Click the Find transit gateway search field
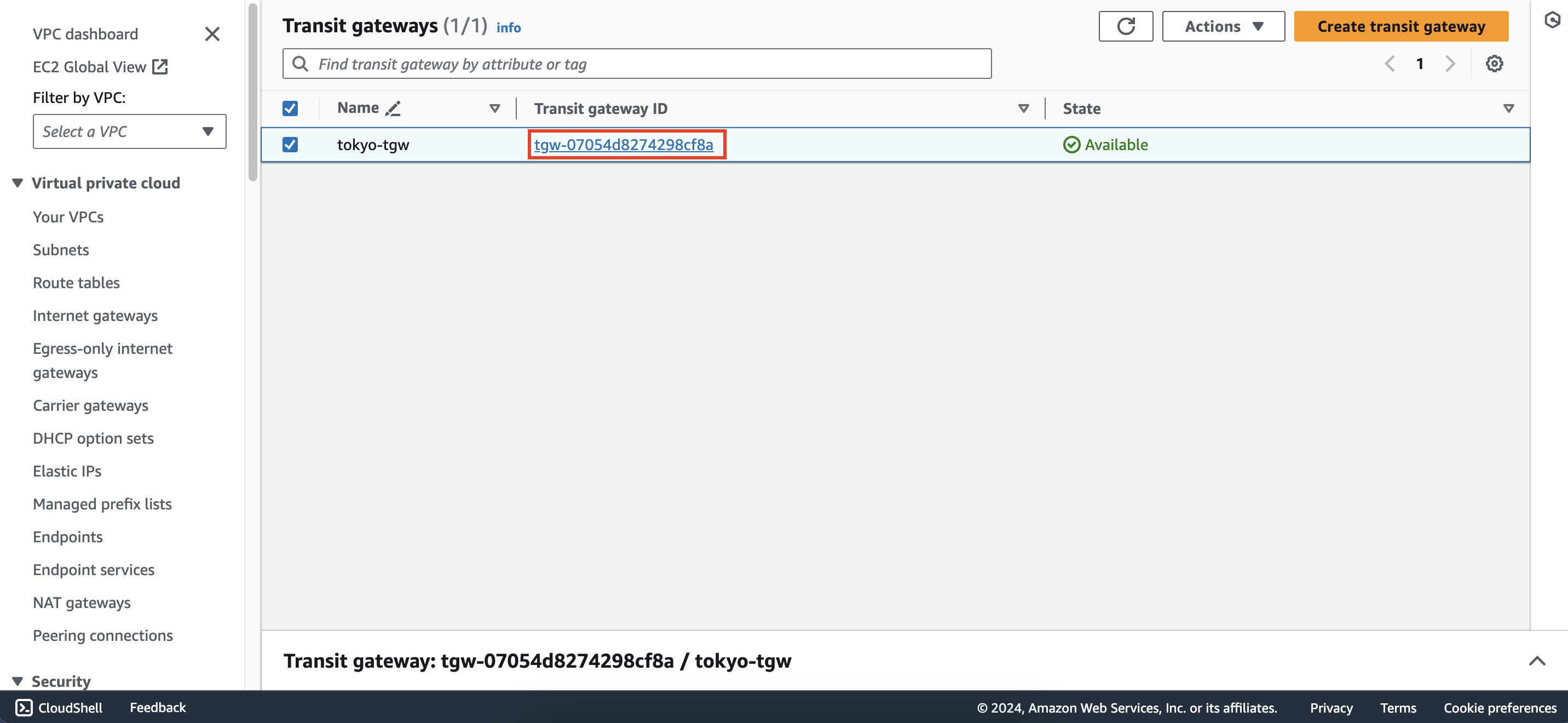 [x=637, y=64]
